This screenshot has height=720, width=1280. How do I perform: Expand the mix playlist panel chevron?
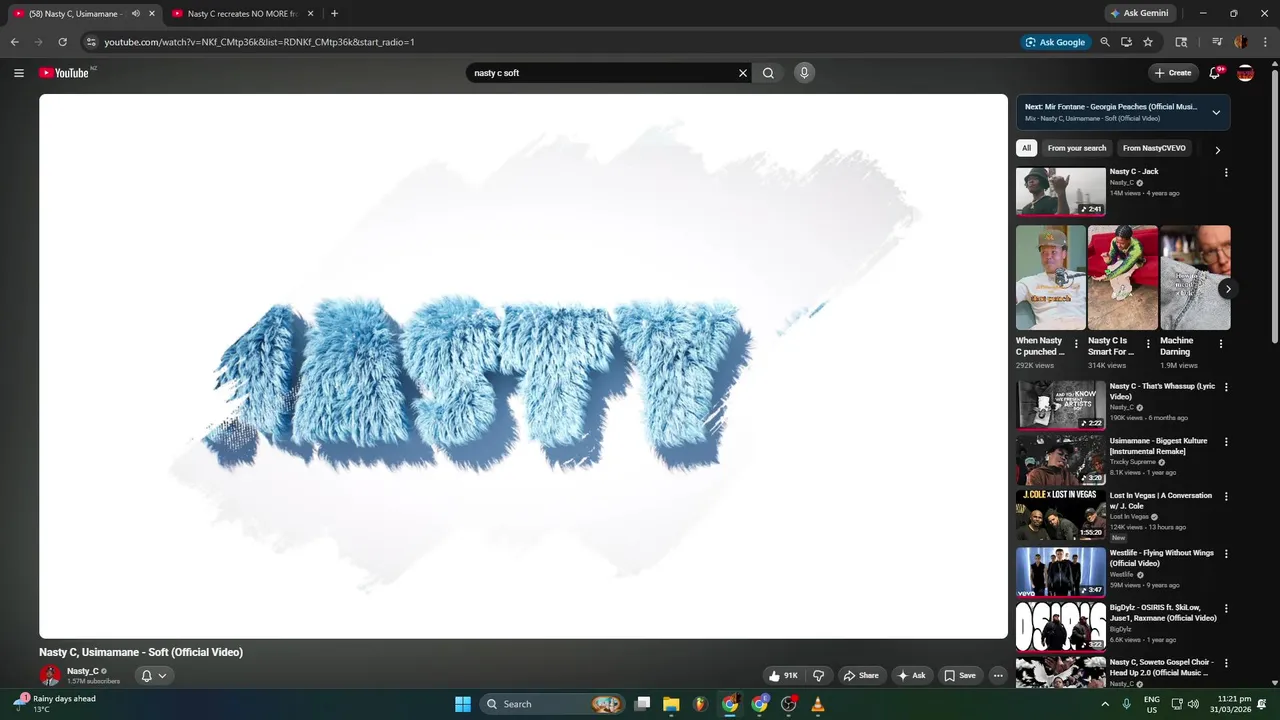[1216, 112]
